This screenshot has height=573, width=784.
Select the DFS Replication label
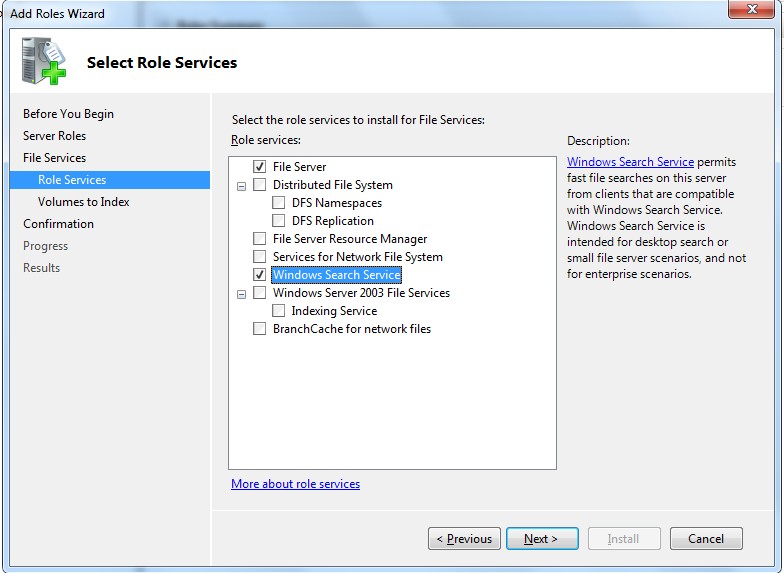pyautogui.click(x=333, y=221)
